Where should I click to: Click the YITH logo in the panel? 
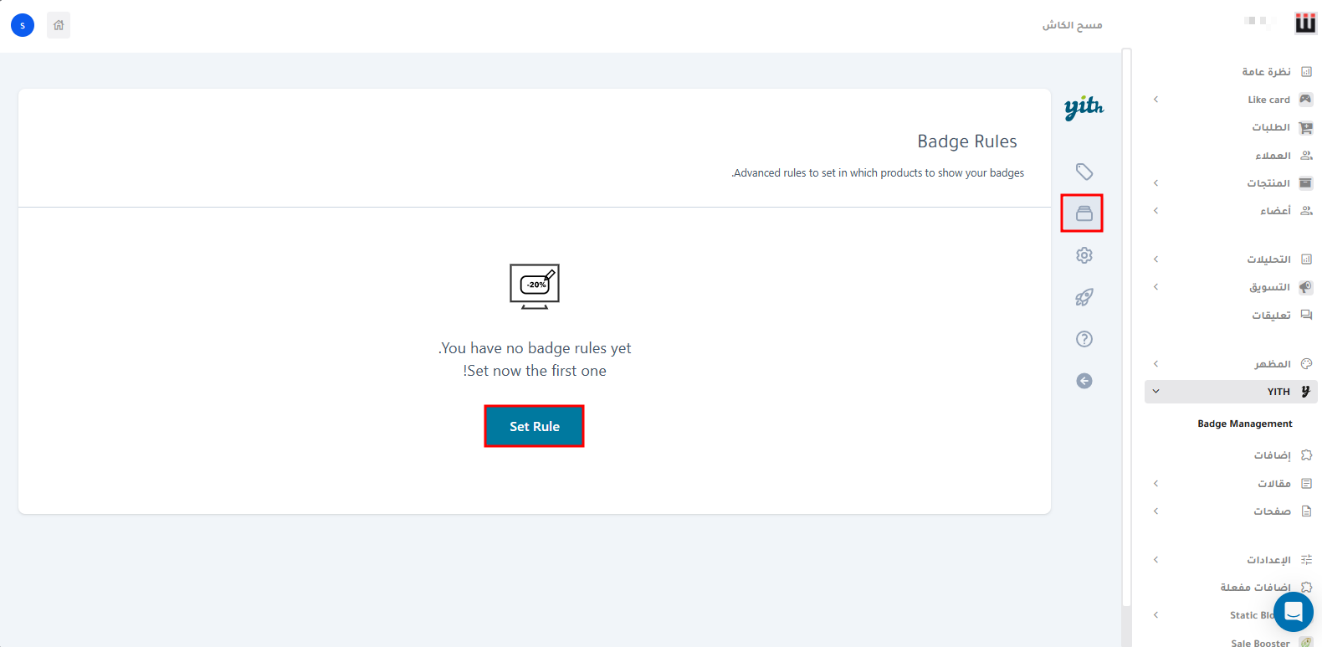tap(1083, 108)
